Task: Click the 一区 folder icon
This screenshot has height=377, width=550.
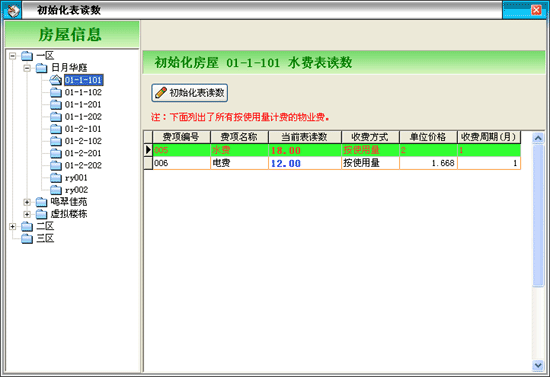Action: pos(27,56)
